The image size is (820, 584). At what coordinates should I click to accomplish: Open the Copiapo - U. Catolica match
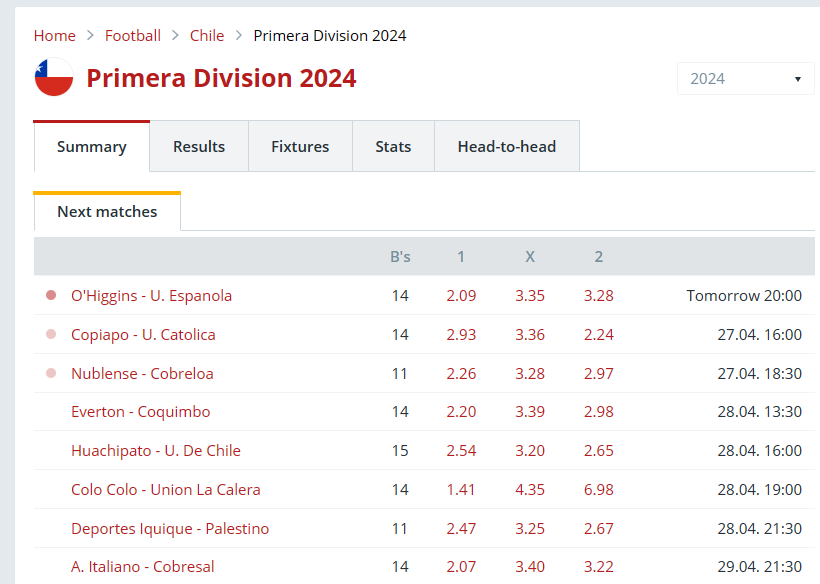[143, 335]
